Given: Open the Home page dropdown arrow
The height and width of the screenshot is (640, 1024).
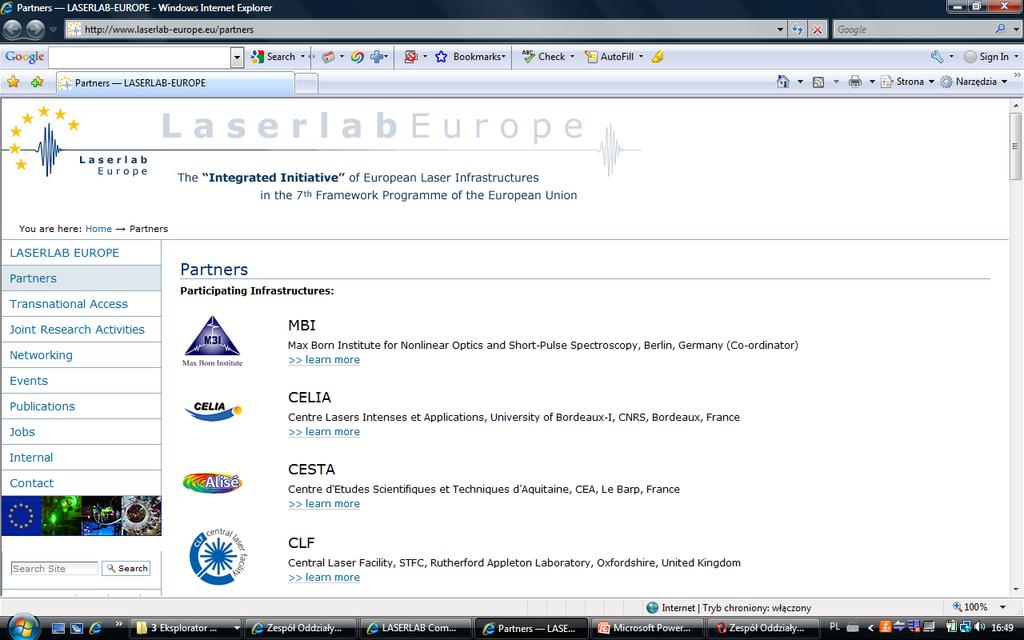Looking at the screenshot, I should point(800,82).
